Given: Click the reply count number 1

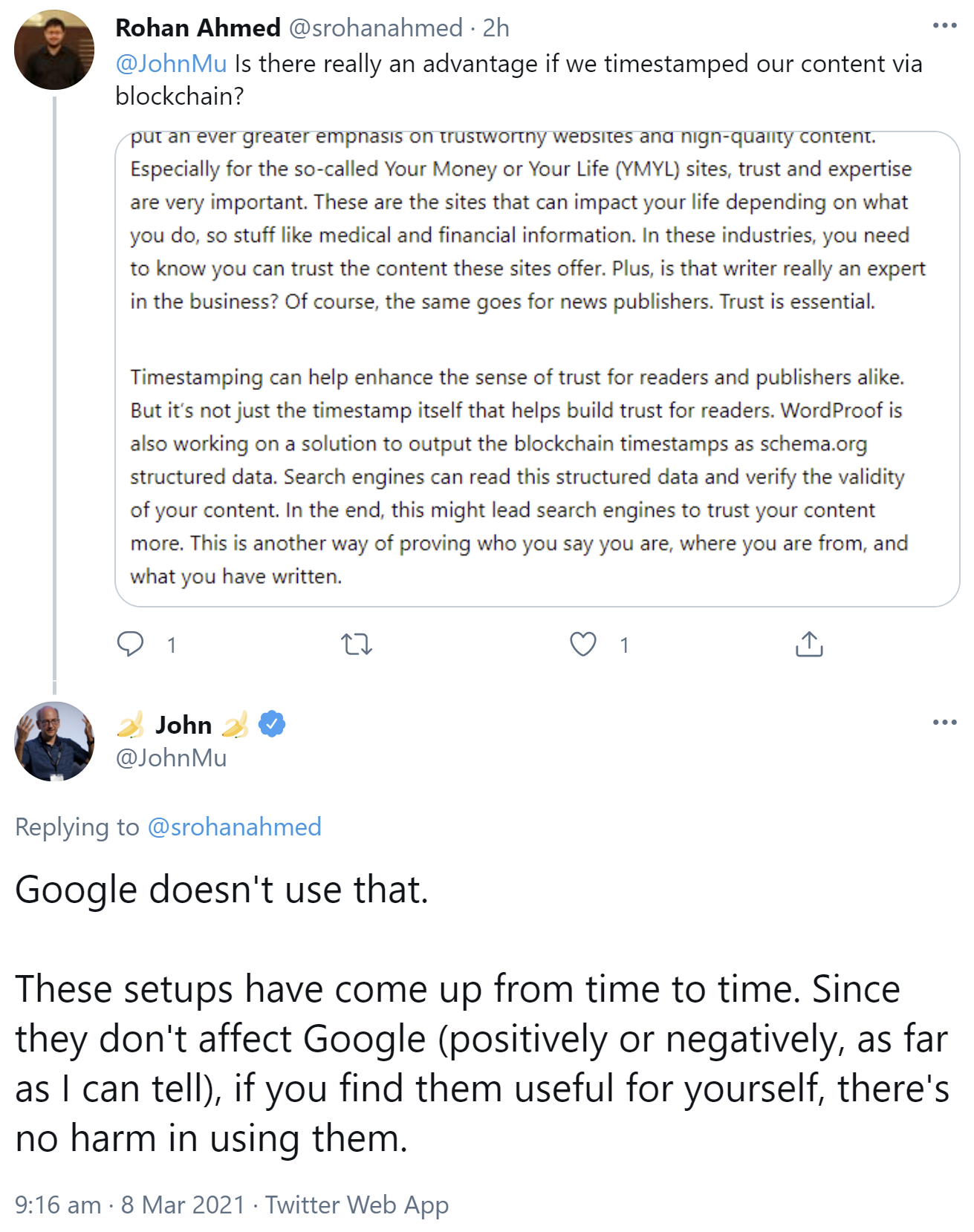Looking at the screenshot, I should point(170,645).
